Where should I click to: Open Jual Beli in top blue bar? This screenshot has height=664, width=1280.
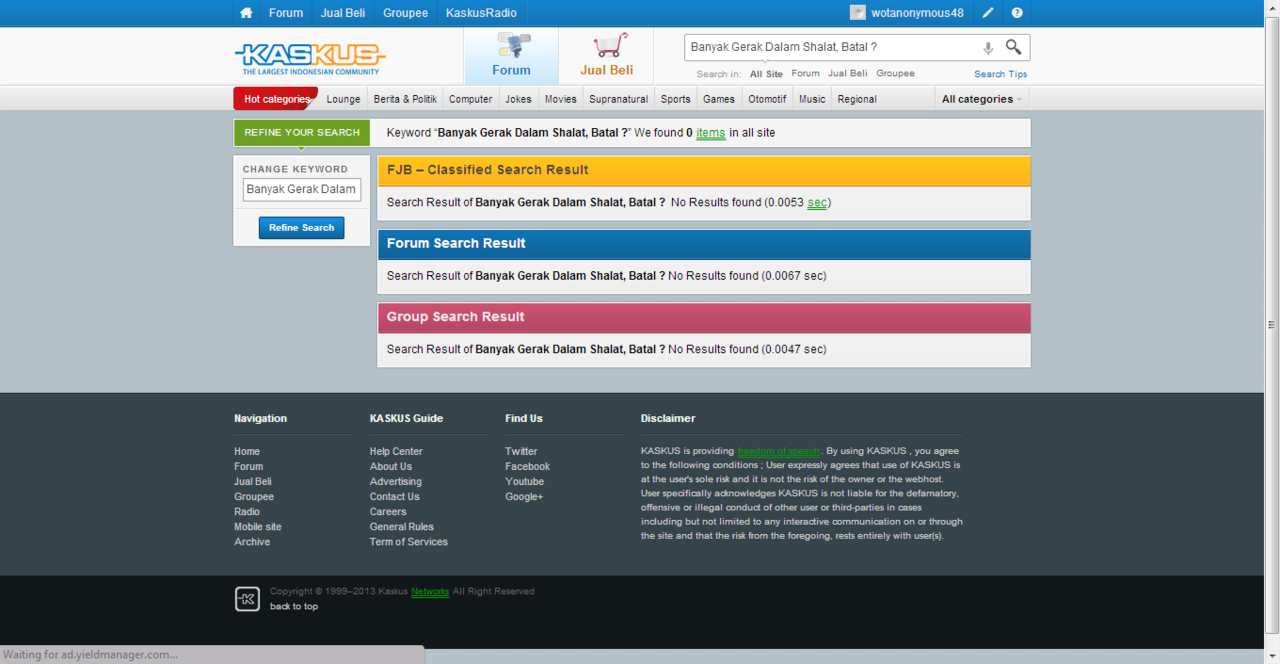point(343,13)
